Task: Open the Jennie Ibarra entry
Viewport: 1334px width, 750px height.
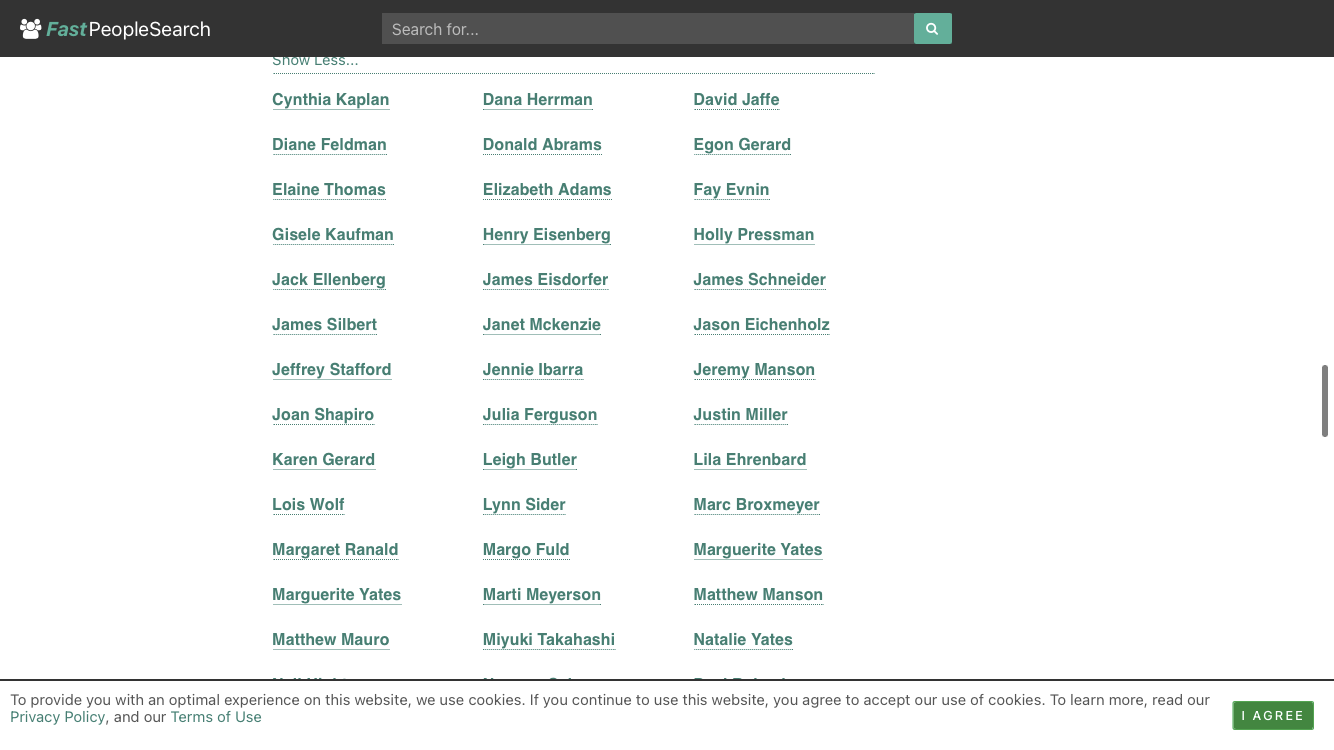Action: click(532, 369)
